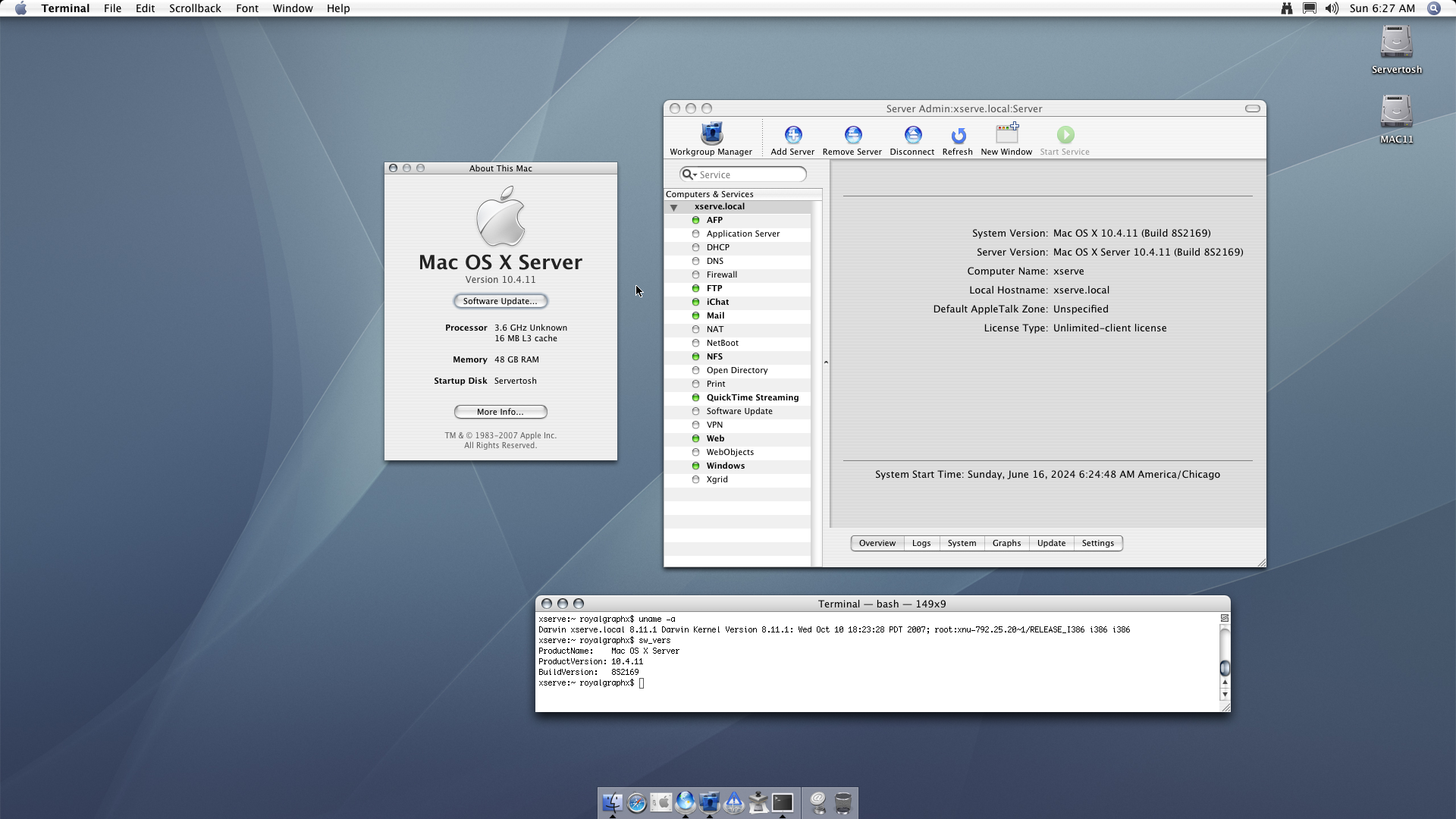The width and height of the screenshot is (1456, 819).
Task: Select the iChat service
Action: [x=737, y=302]
